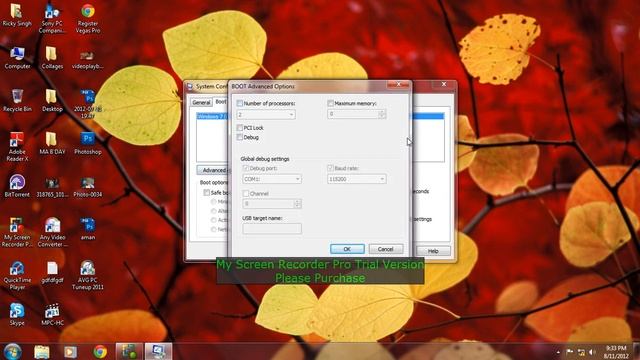Click Help in System Configuration window
Image resolution: width=640 pixels, height=360 pixels.
pos(433,251)
